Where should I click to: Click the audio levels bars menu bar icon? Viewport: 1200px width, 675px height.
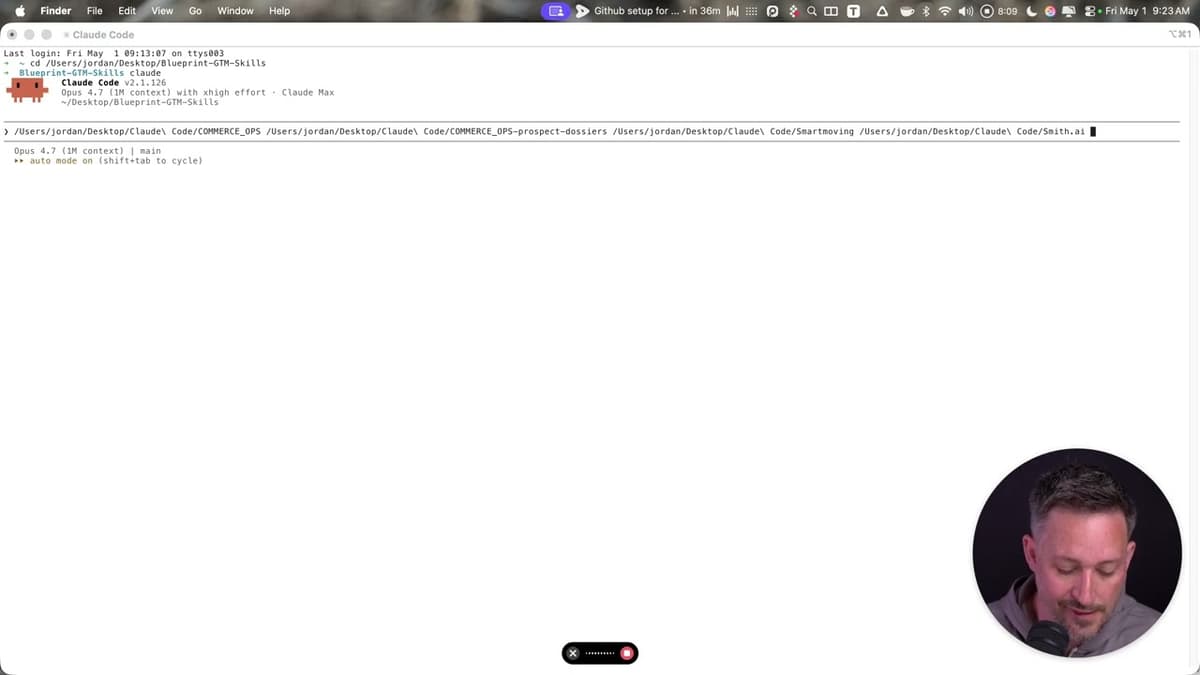[x=732, y=11]
